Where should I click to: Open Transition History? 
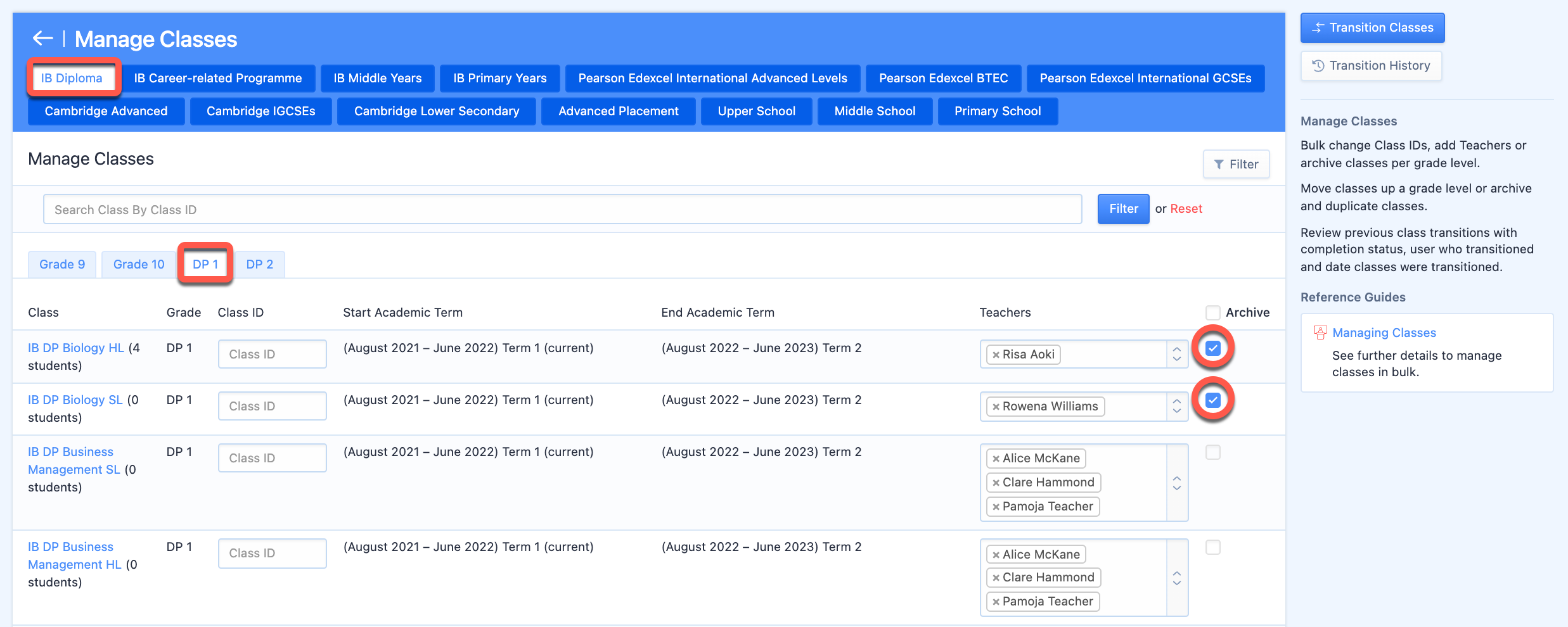point(1372,66)
